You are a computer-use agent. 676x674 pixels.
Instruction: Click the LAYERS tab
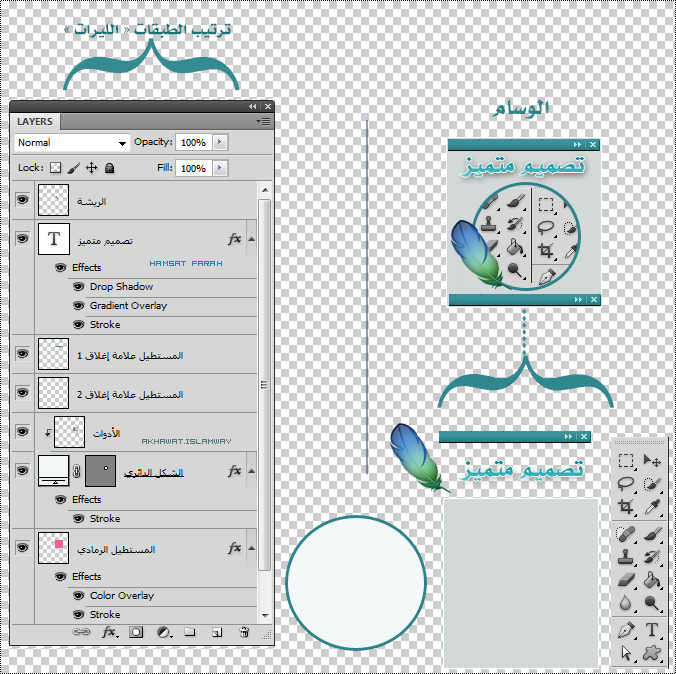click(35, 122)
